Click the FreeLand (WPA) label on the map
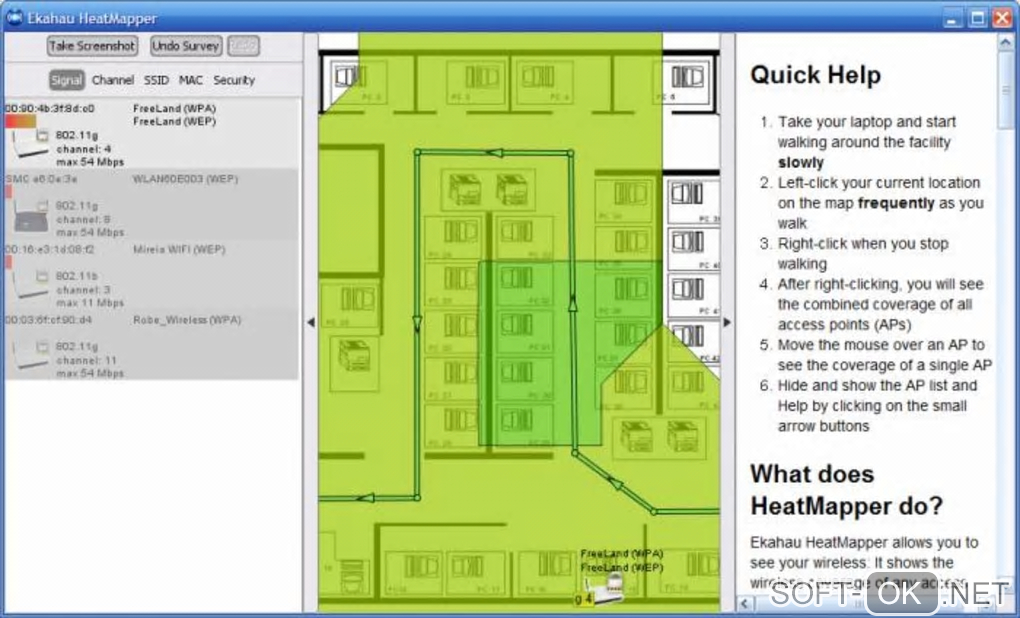This screenshot has height=618, width=1020. [x=622, y=554]
